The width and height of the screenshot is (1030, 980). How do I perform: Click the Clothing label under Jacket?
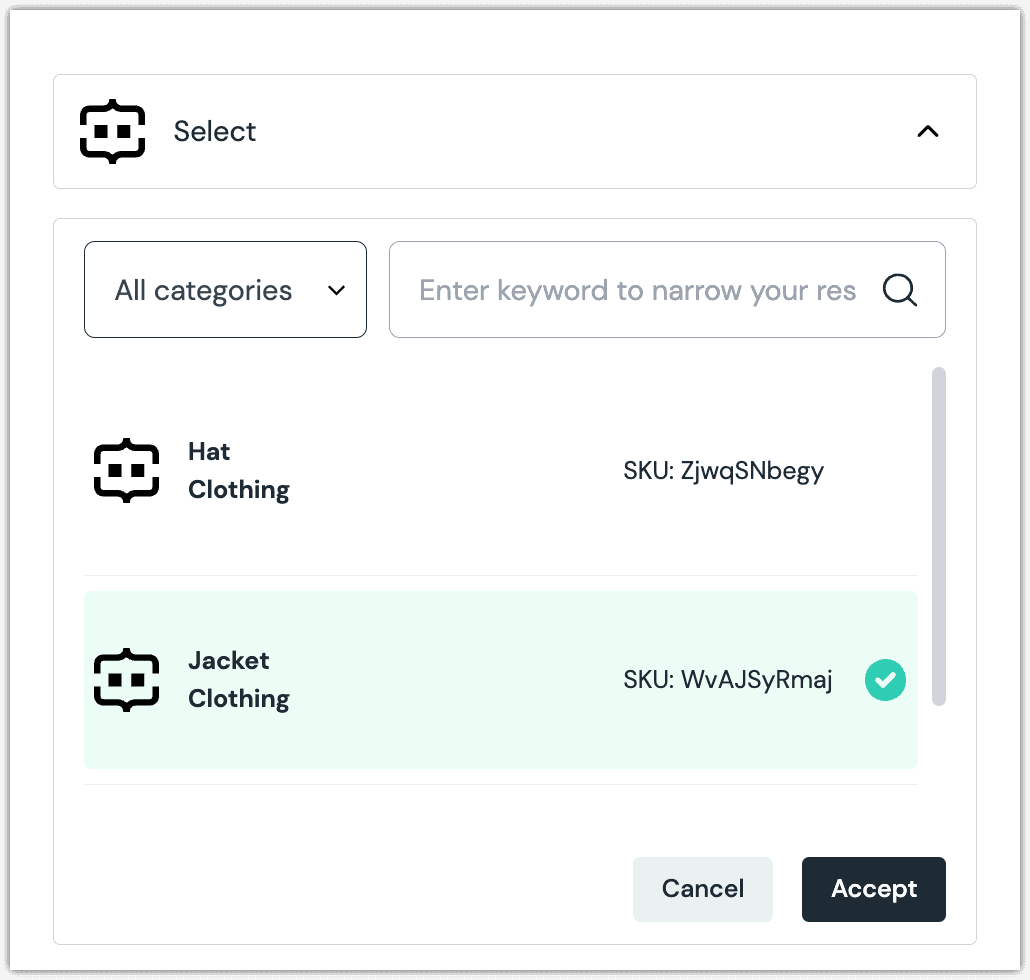click(238, 698)
